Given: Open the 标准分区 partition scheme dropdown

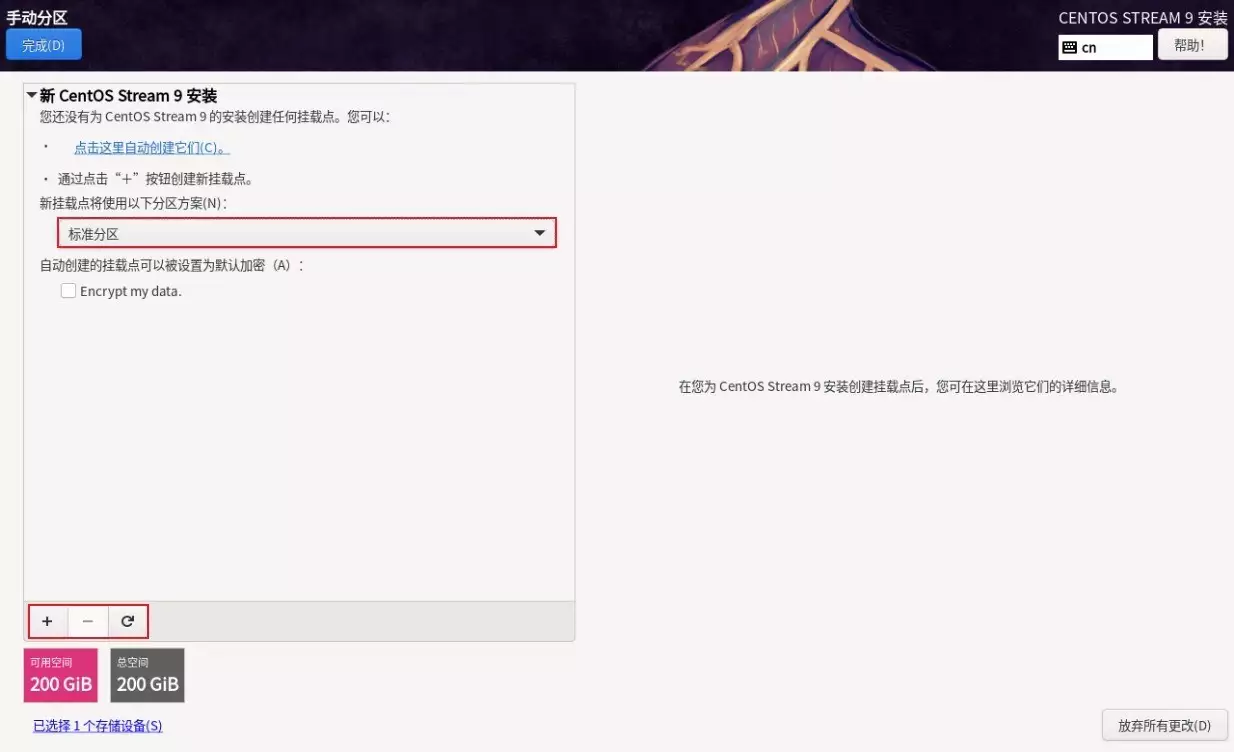Looking at the screenshot, I should pyautogui.click(x=306, y=233).
